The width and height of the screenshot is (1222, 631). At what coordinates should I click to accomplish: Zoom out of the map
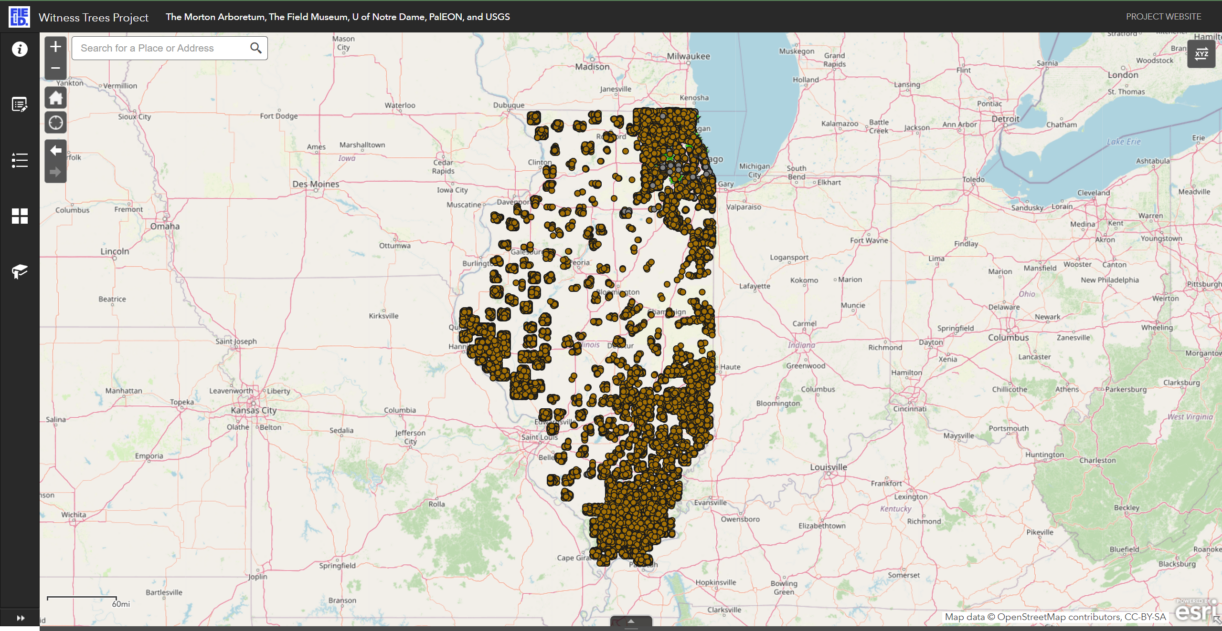(56, 68)
